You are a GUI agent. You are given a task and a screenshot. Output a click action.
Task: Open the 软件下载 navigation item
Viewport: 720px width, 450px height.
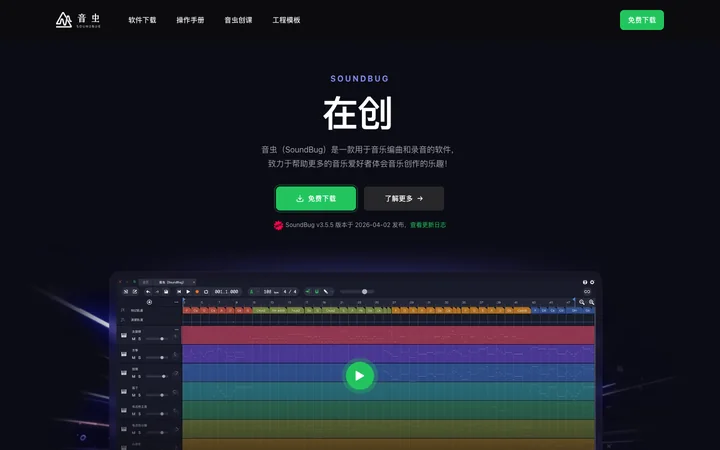click(x=142, y=20)
